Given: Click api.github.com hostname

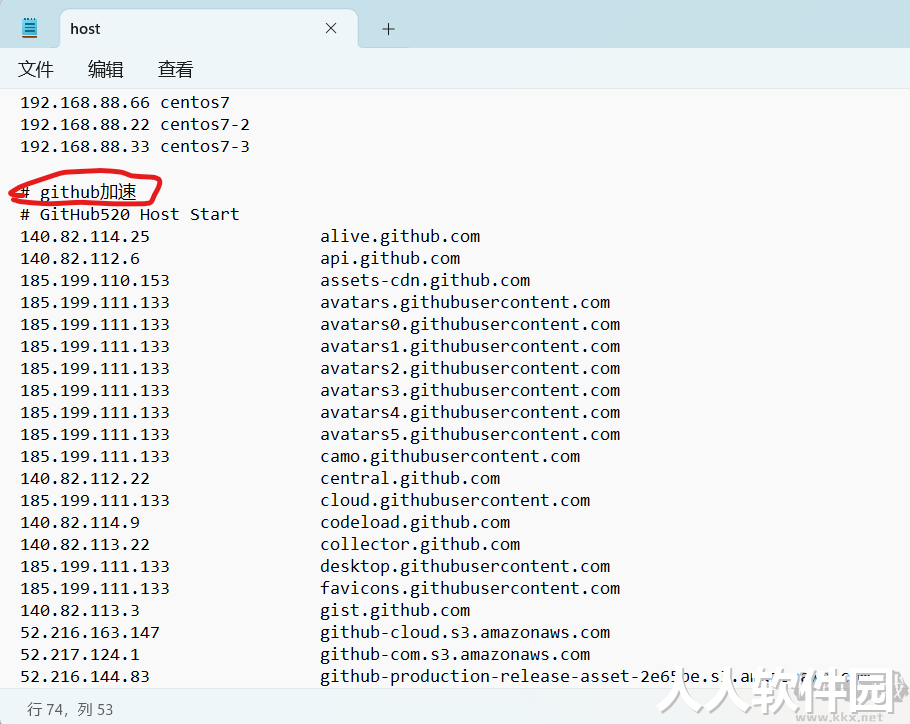Looking at the screenshot, I should coord(390,259).
